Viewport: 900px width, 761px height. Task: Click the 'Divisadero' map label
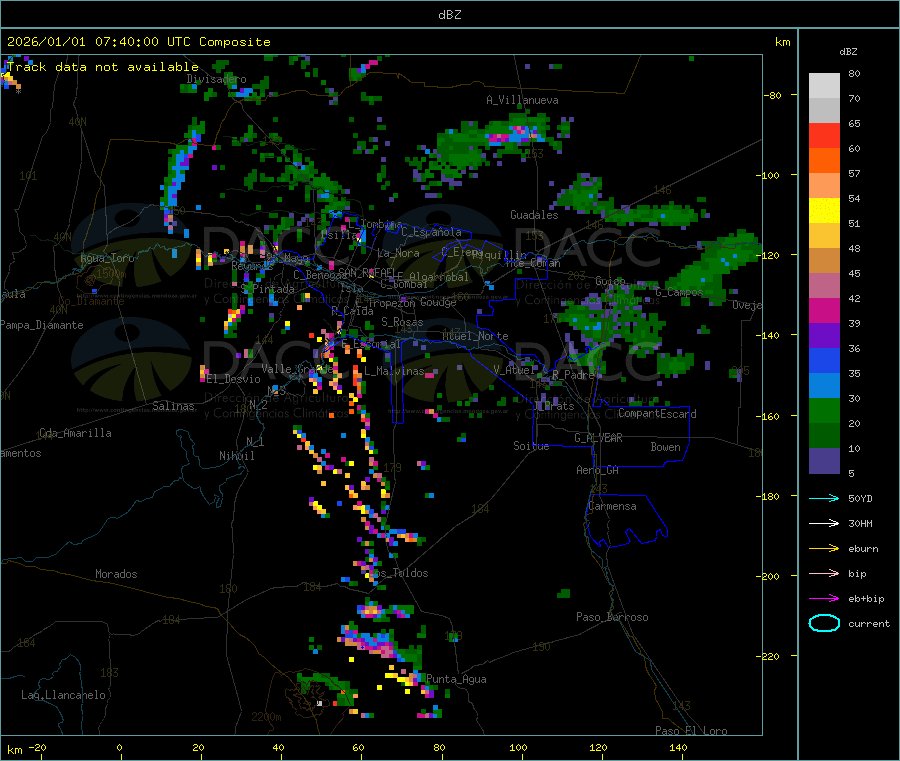(x=216, y=79)
